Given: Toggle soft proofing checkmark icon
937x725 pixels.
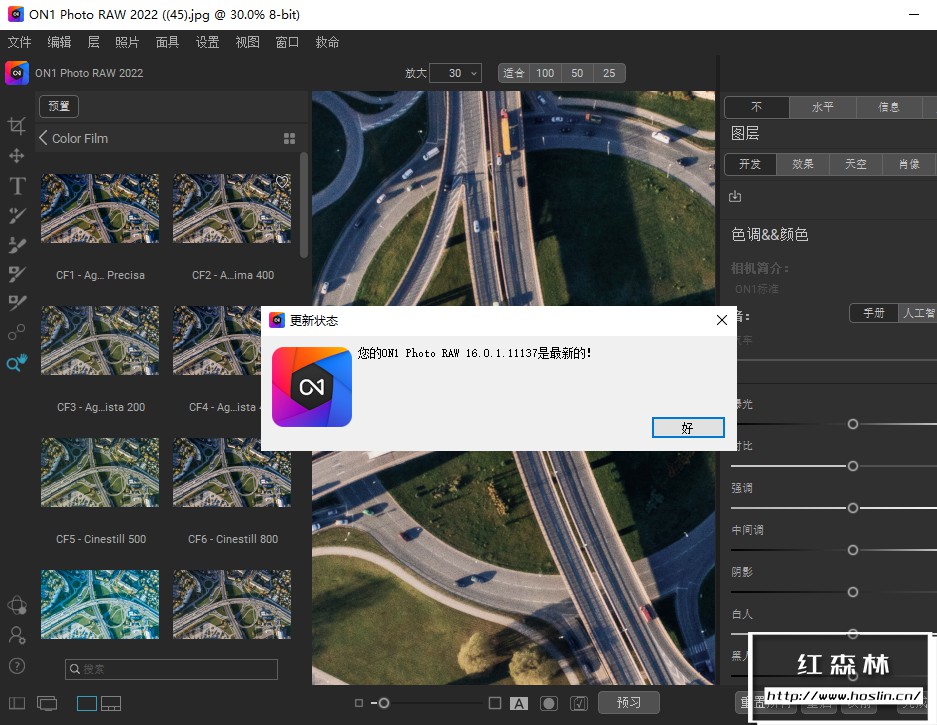Looking at the screenshot, I should point(578,703).
